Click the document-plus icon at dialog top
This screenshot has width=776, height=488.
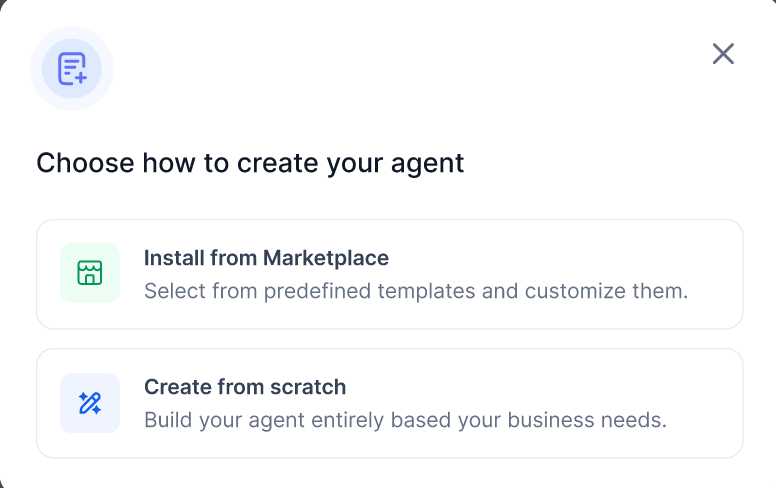point(72,69)
